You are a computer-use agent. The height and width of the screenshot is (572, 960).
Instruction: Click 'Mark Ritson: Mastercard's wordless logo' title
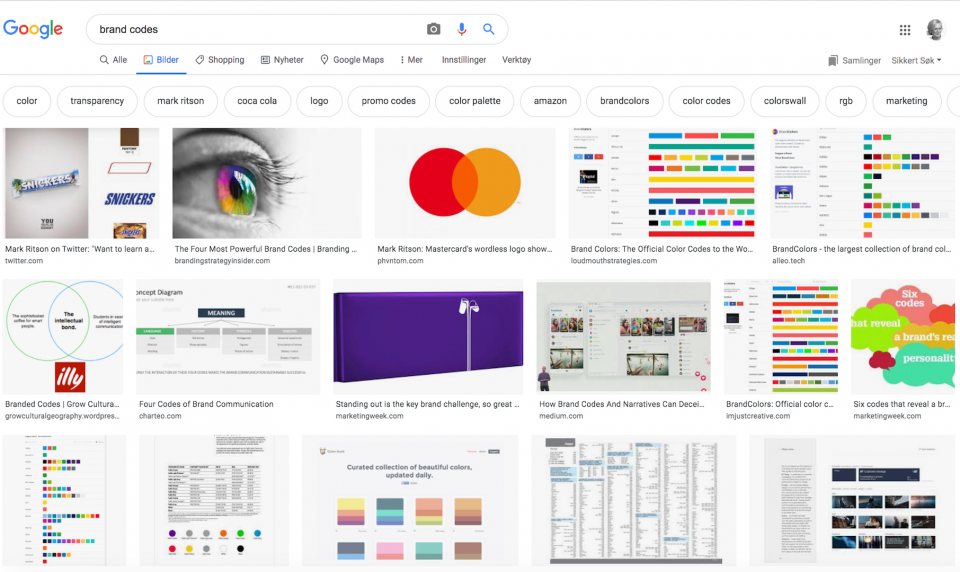465,249
